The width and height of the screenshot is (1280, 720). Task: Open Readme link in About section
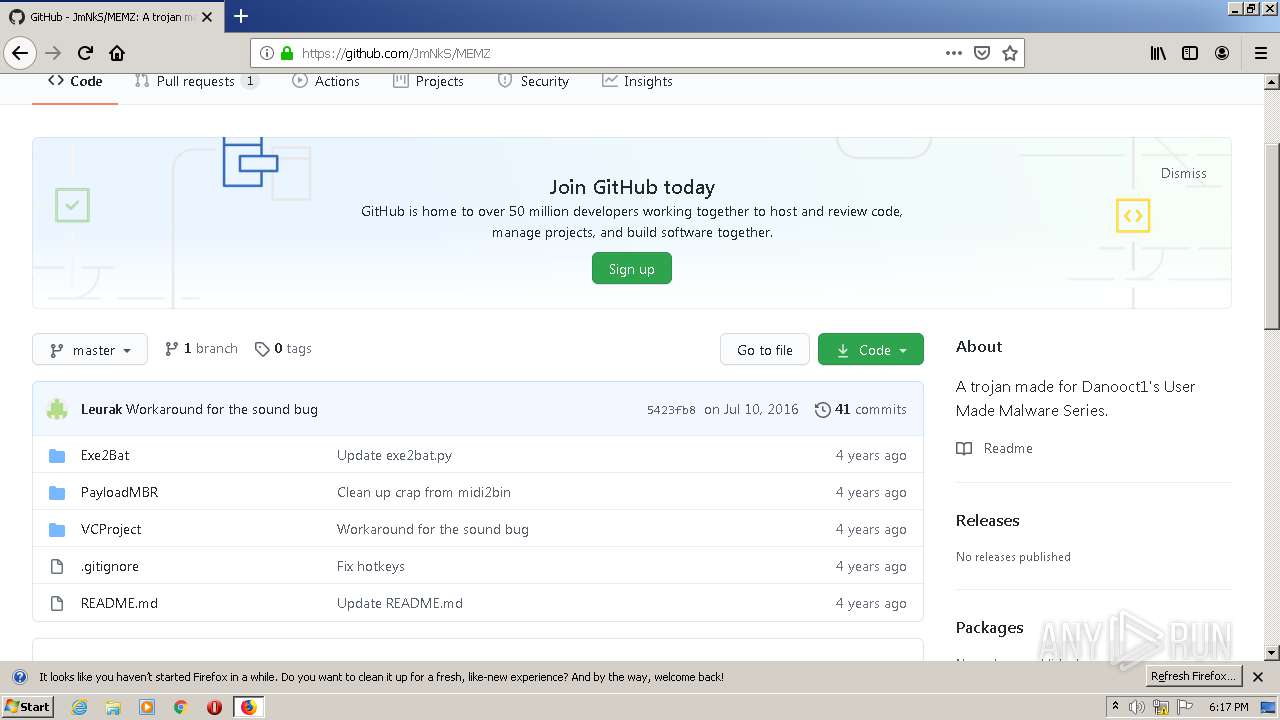tap(995, 448)
